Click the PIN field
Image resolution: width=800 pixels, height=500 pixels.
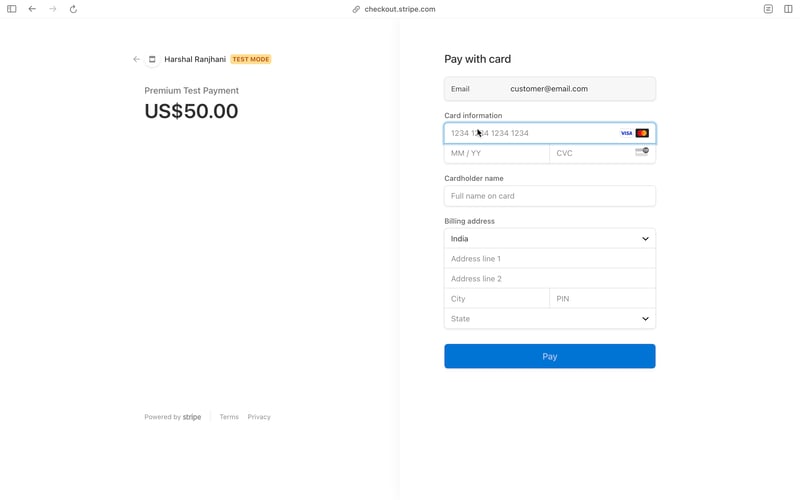click(603, 298)
